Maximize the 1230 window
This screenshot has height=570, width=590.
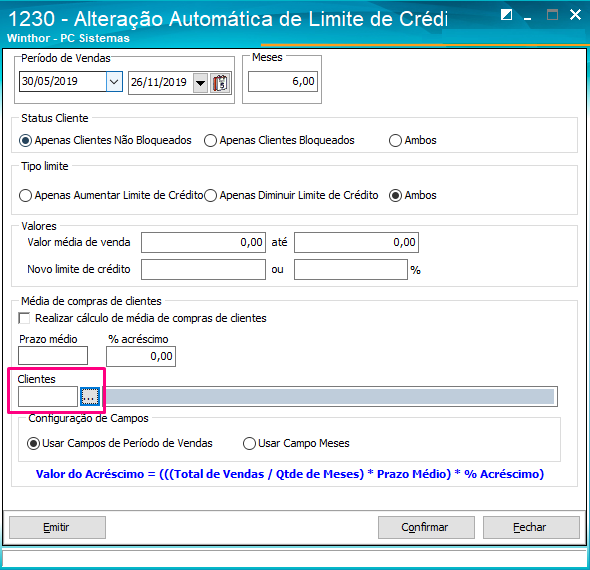[x=552, y=15]
